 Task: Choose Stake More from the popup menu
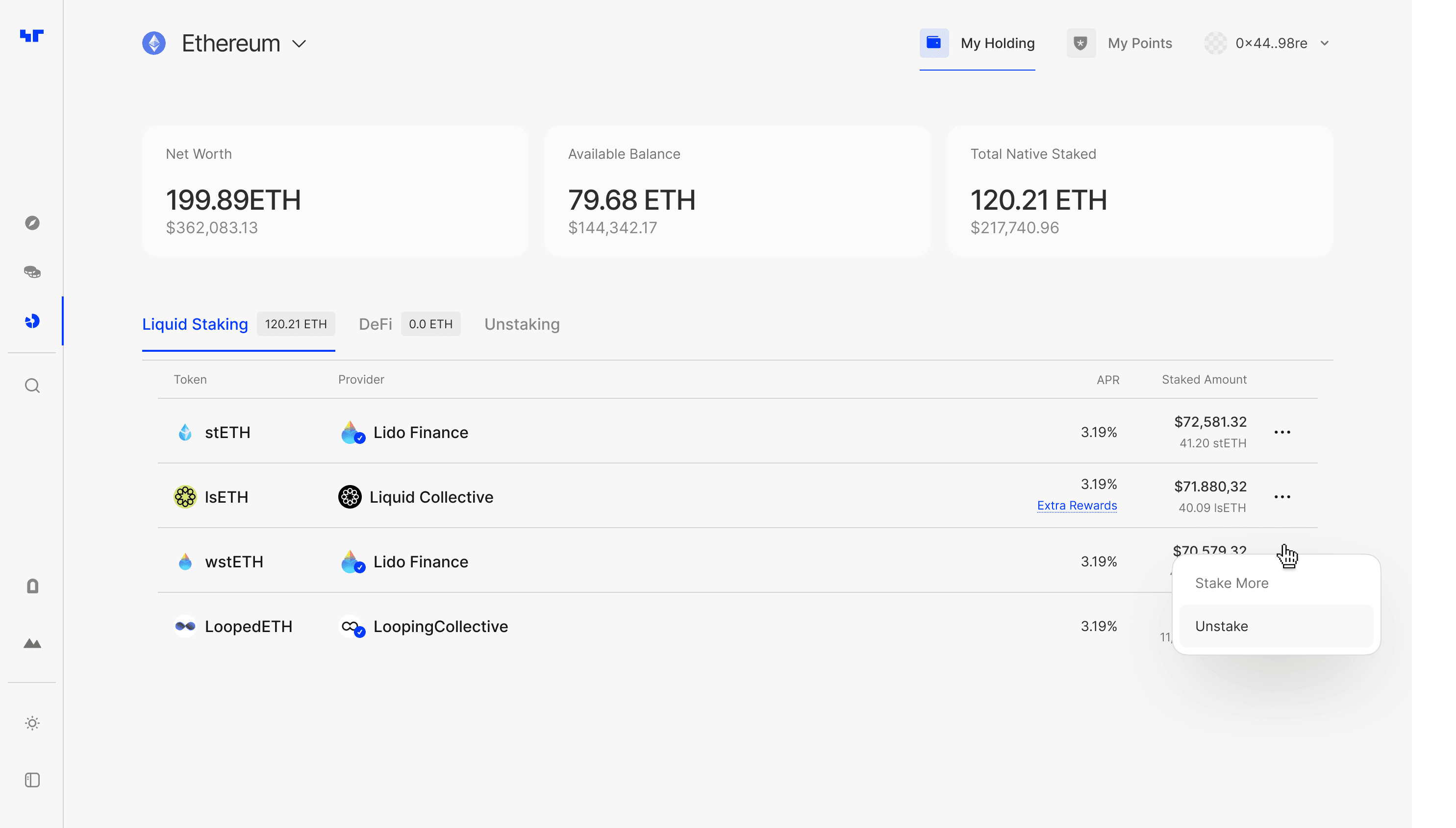pyautogui.click(x=1232, y=583)
